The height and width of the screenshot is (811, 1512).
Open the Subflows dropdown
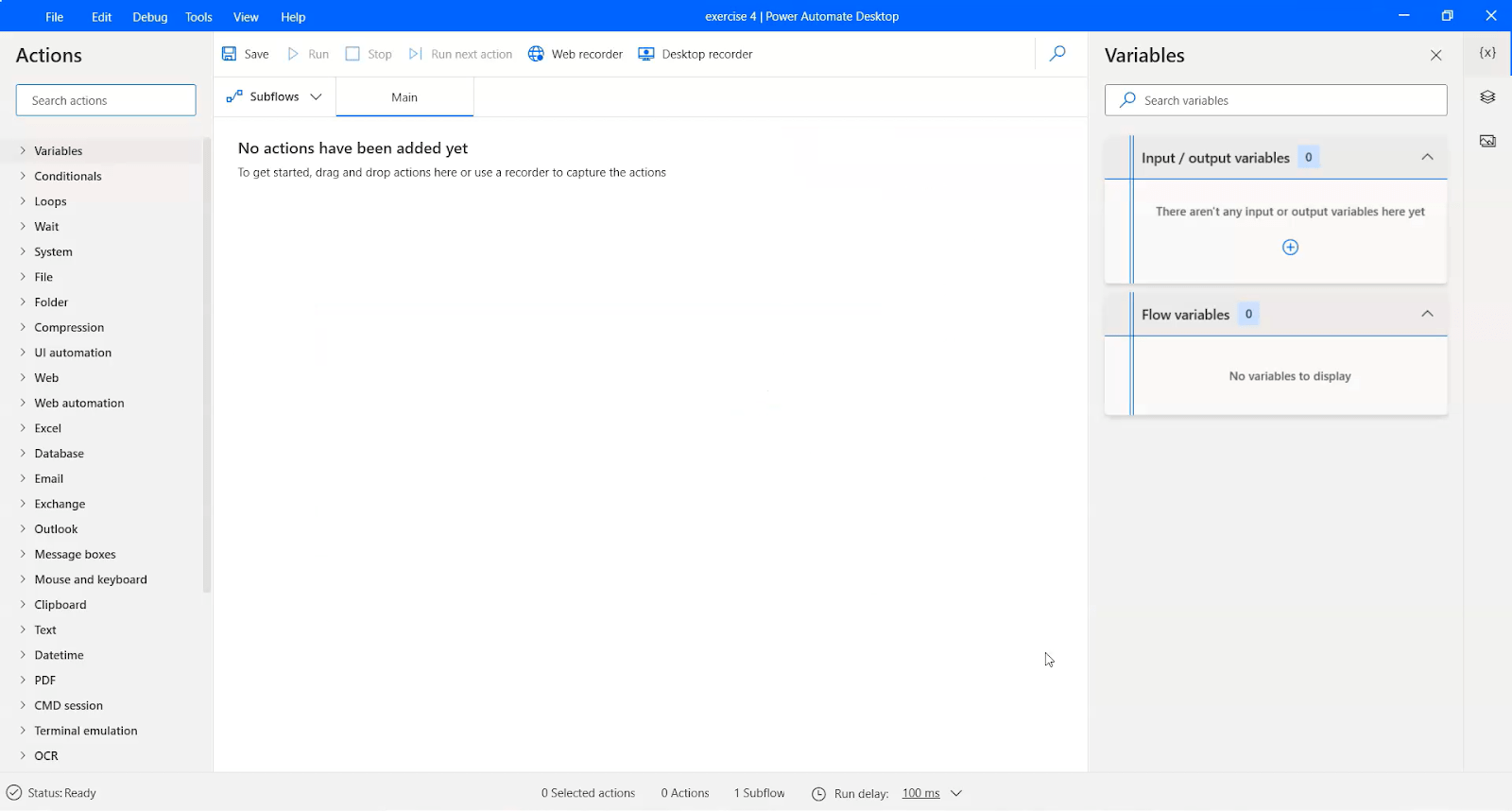tap(316, 96)
